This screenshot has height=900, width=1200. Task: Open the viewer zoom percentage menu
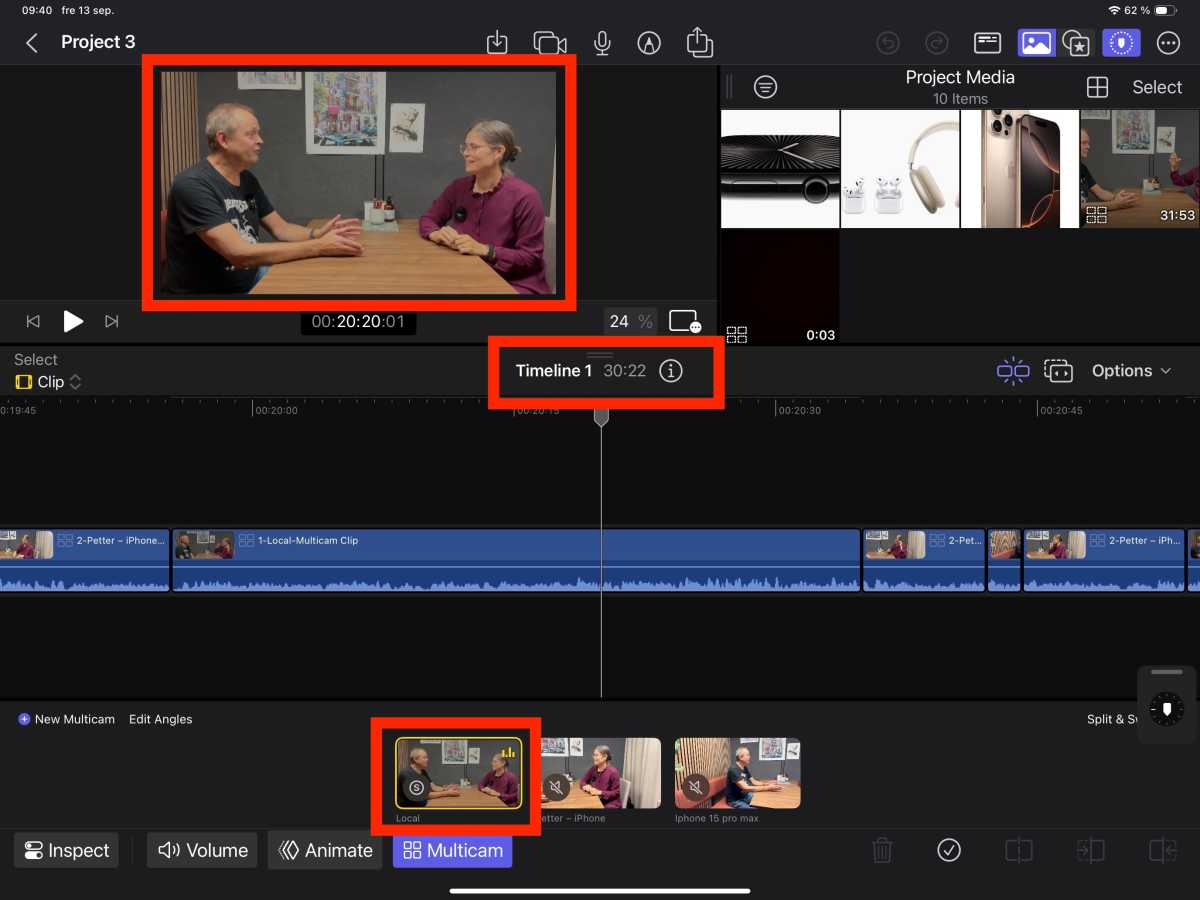coord(631,321)
